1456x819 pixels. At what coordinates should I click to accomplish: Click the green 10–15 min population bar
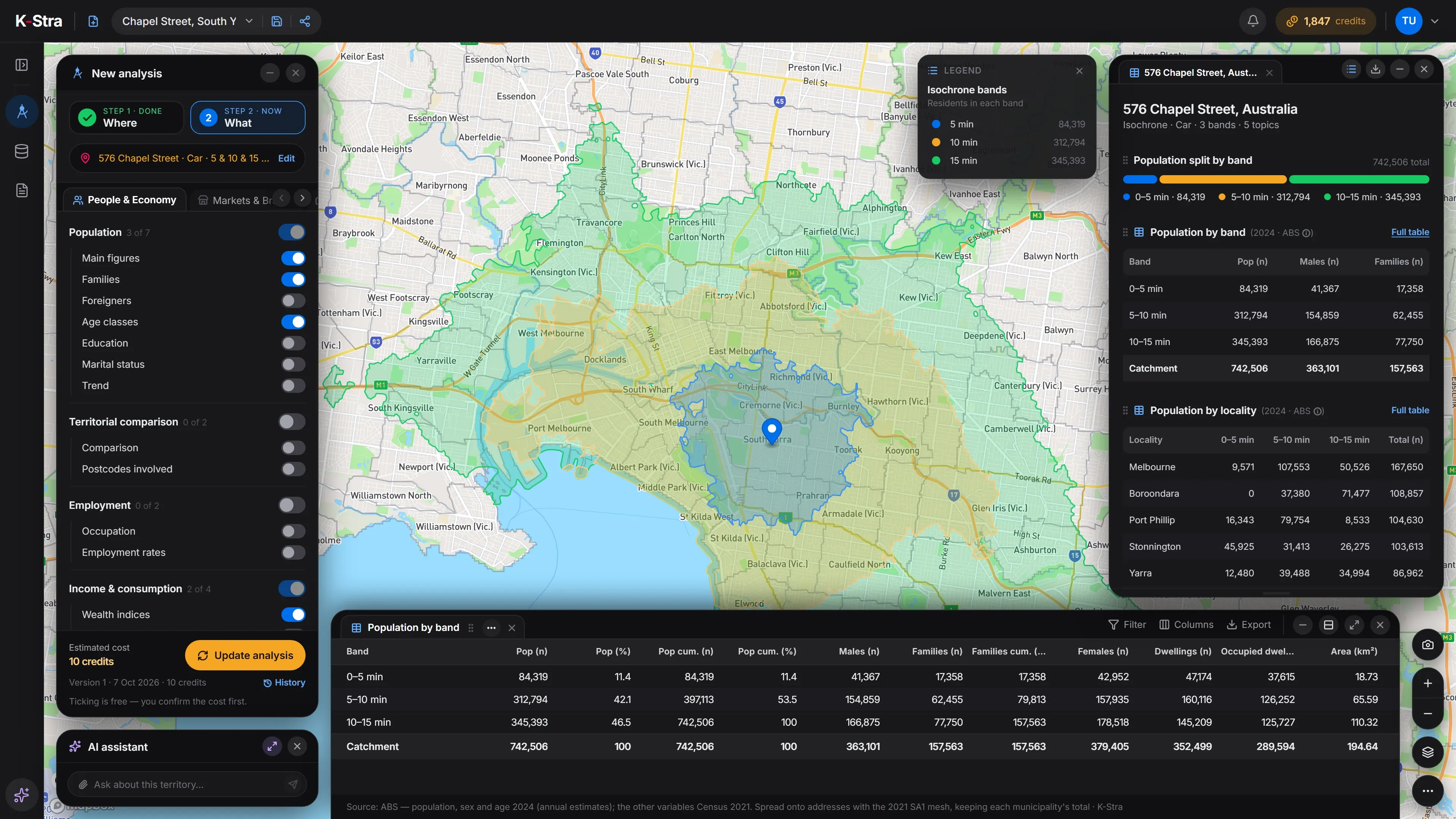(x=1359, y=180)
